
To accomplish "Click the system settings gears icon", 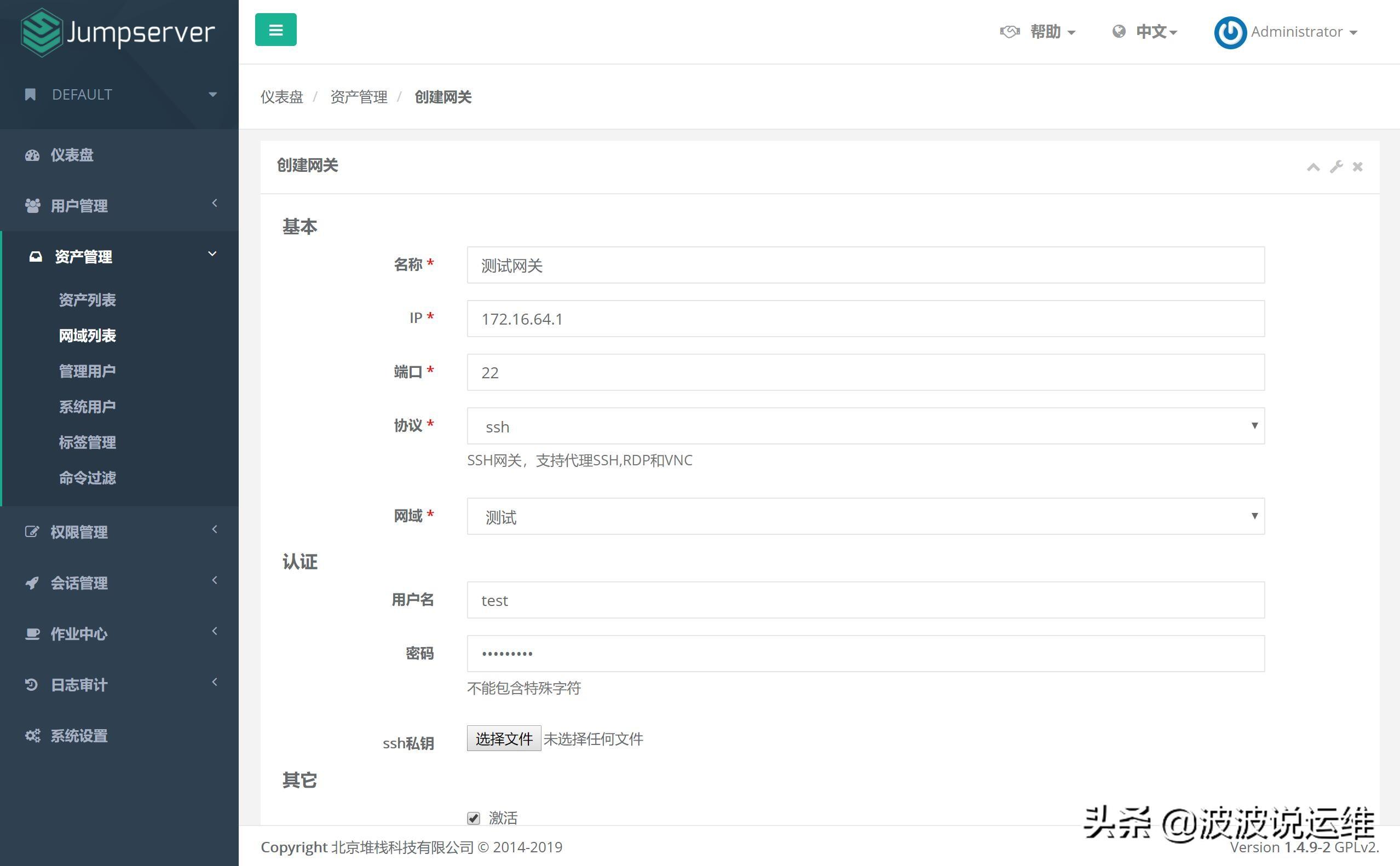I will (x=33, y=735).
